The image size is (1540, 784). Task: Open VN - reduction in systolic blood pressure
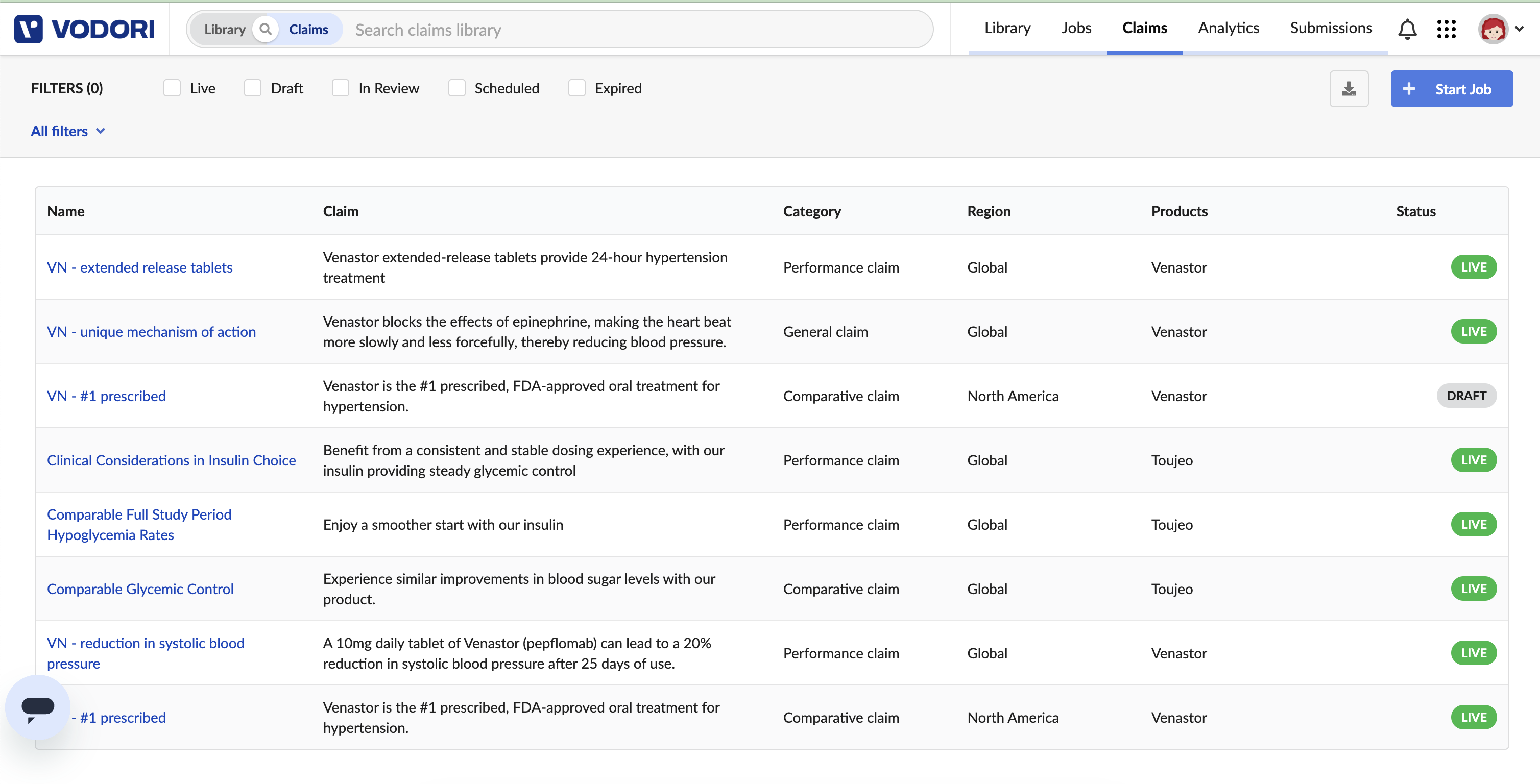coord(146,653)
